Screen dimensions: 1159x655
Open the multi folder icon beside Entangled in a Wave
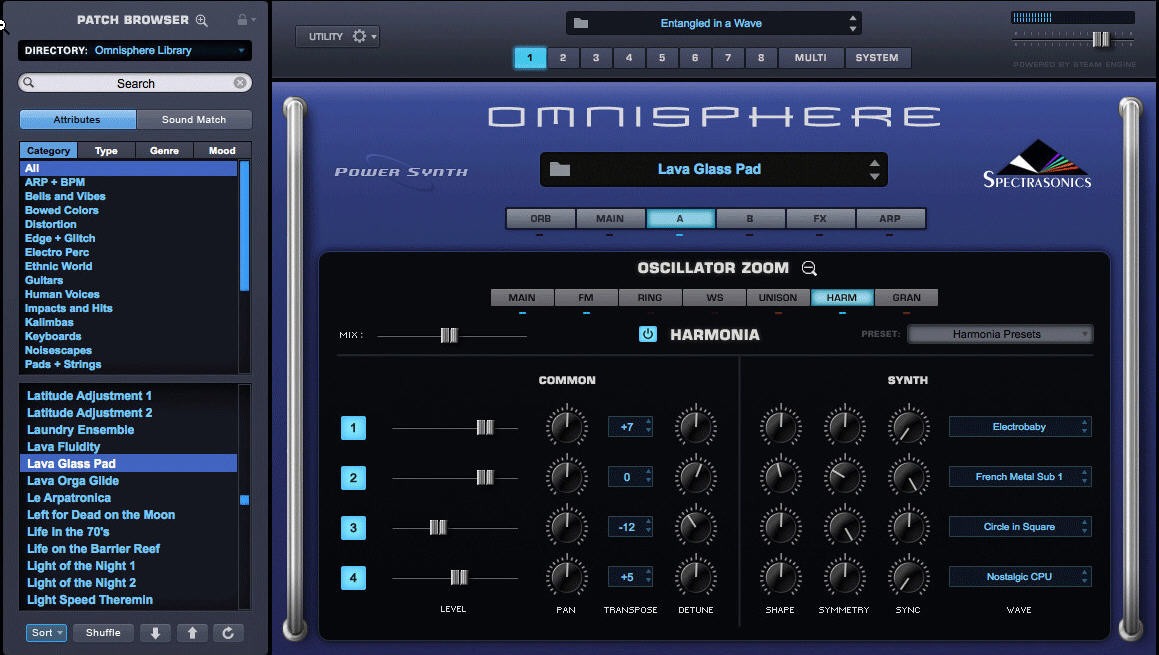point(581,23)
